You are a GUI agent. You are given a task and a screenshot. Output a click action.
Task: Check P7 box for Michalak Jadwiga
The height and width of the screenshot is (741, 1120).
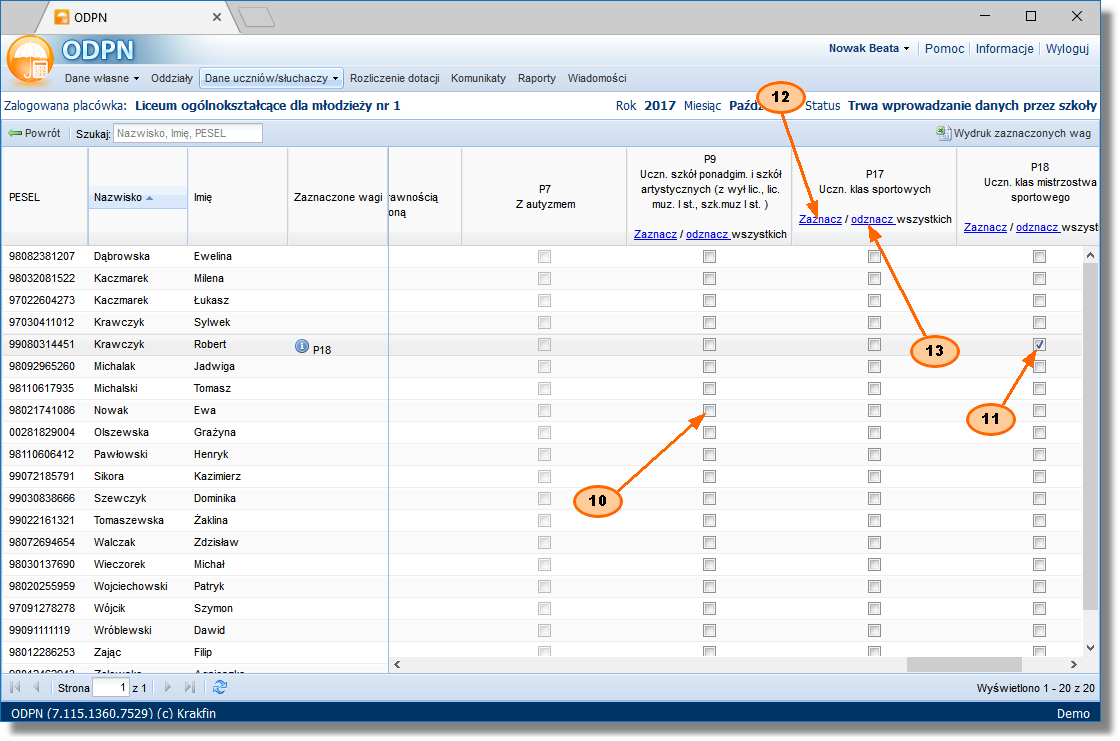point(544,367)
